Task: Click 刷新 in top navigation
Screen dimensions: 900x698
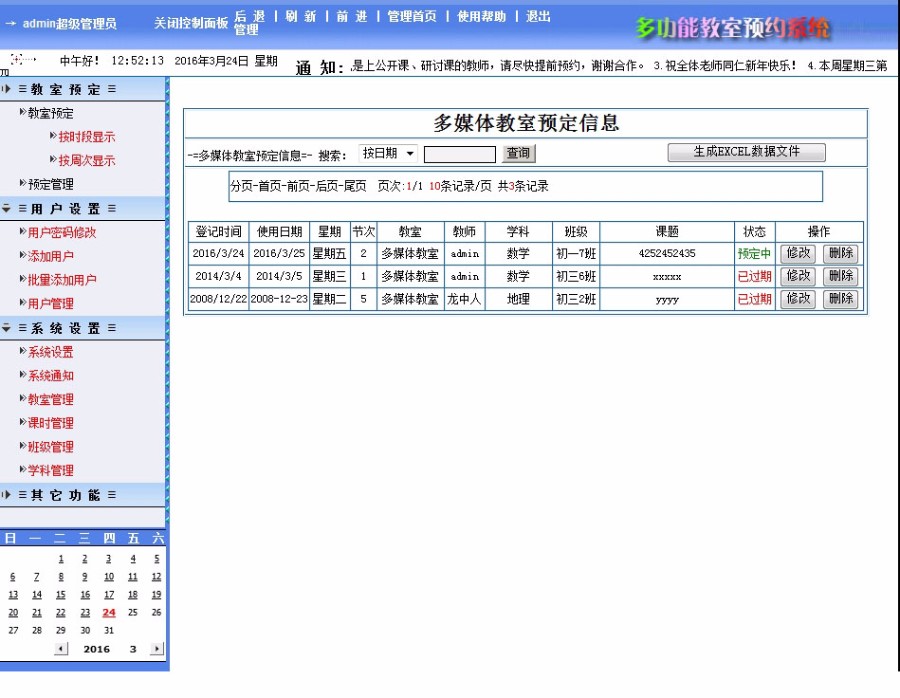Action: [301, 17]
